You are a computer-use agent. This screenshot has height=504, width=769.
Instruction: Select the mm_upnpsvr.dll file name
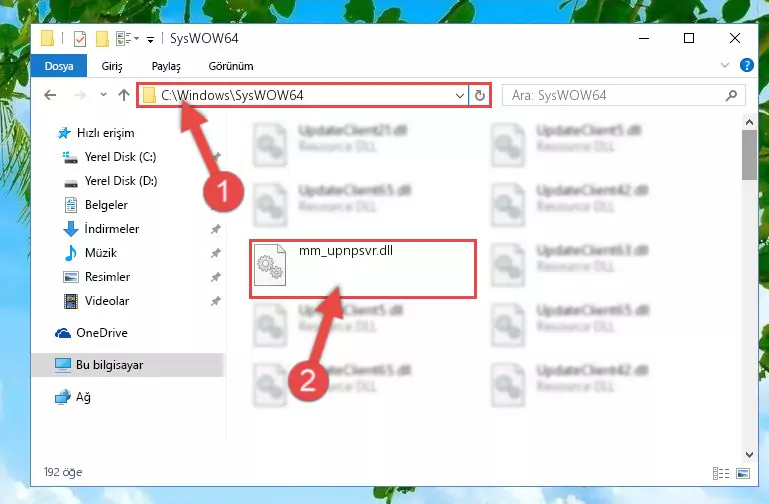pos(346,251)
